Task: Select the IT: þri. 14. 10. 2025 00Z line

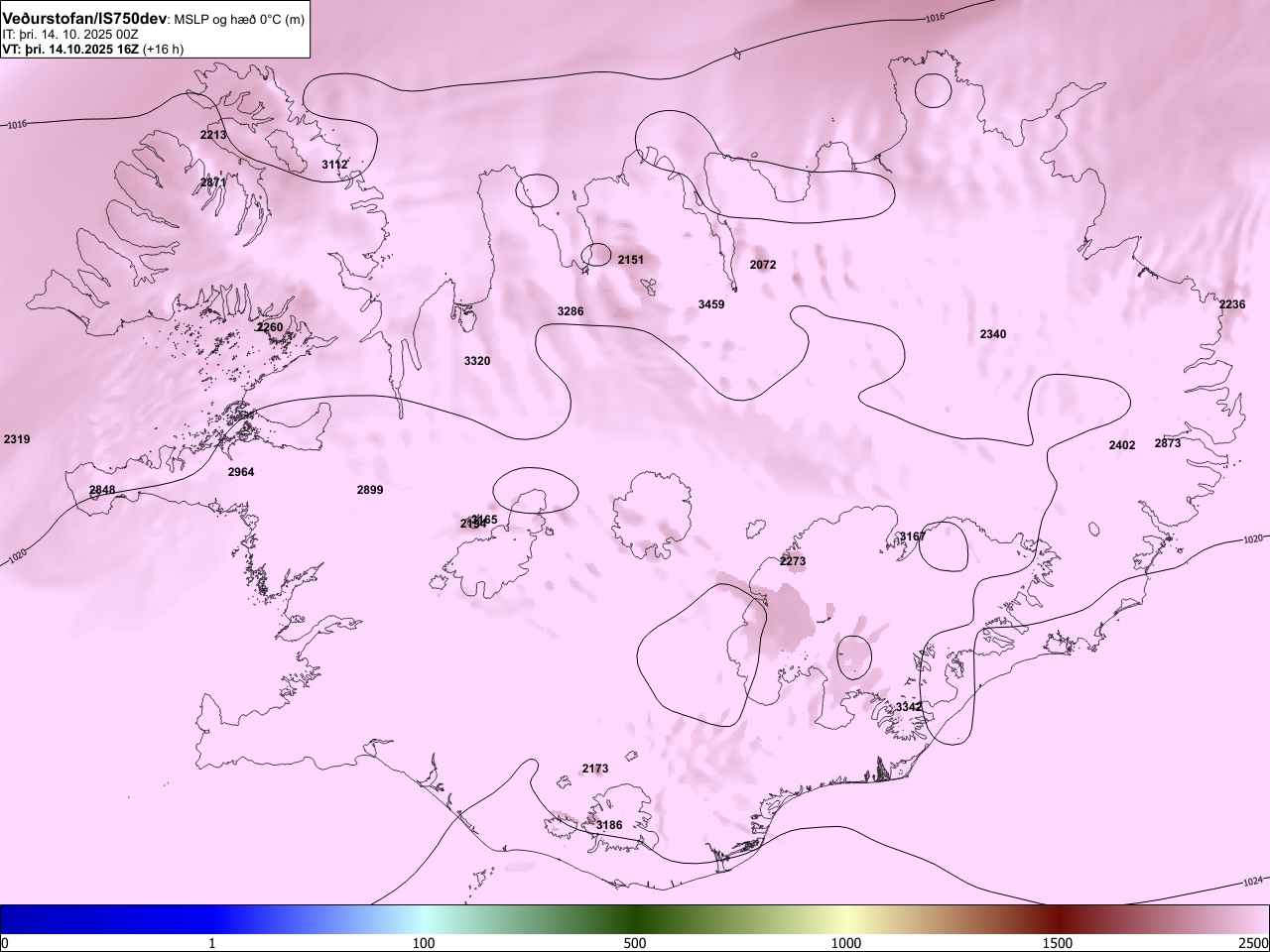Action: point(69,35)
